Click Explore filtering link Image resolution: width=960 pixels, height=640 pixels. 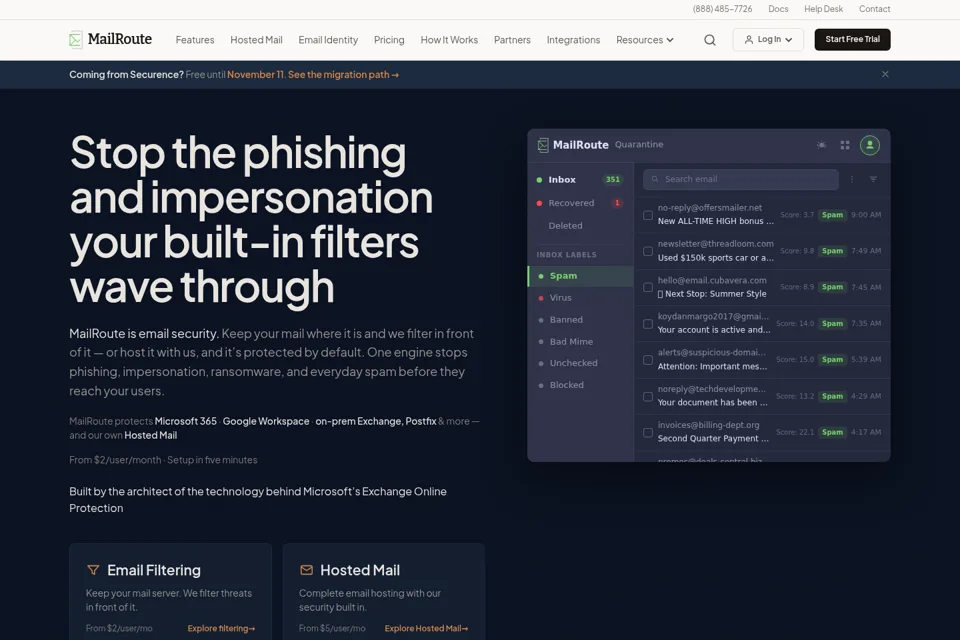(221, 628)
